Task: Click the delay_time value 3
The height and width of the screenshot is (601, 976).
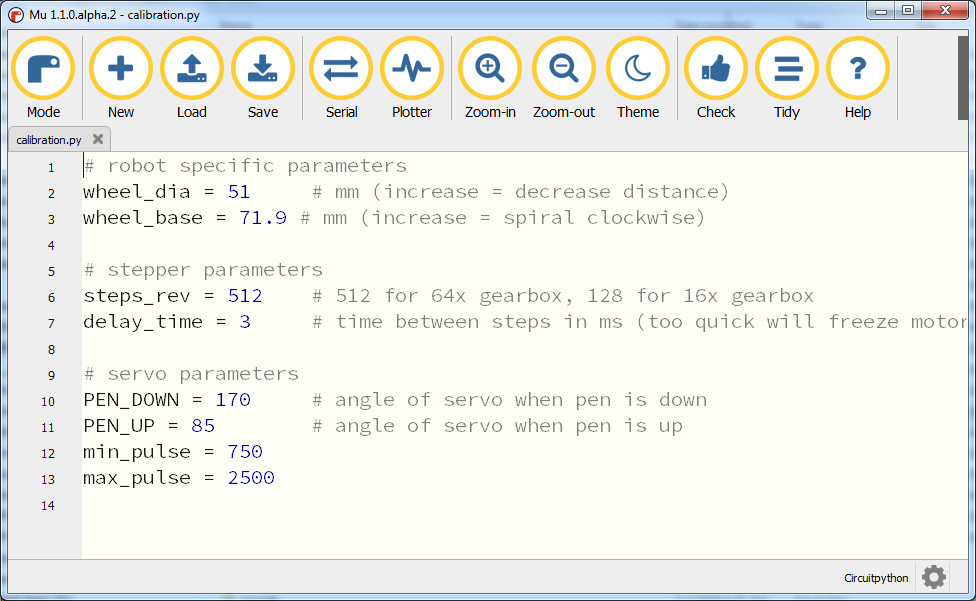Action: point(245,322)
